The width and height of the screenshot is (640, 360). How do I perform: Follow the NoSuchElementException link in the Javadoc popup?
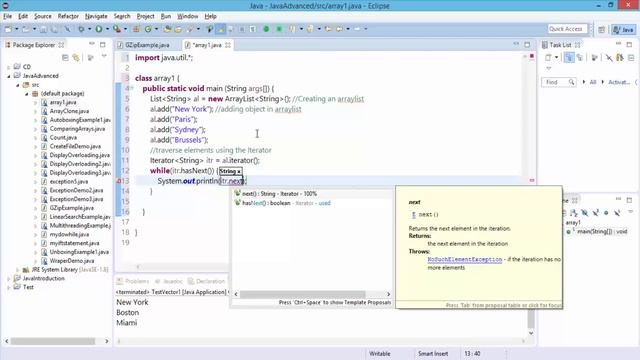464,260
